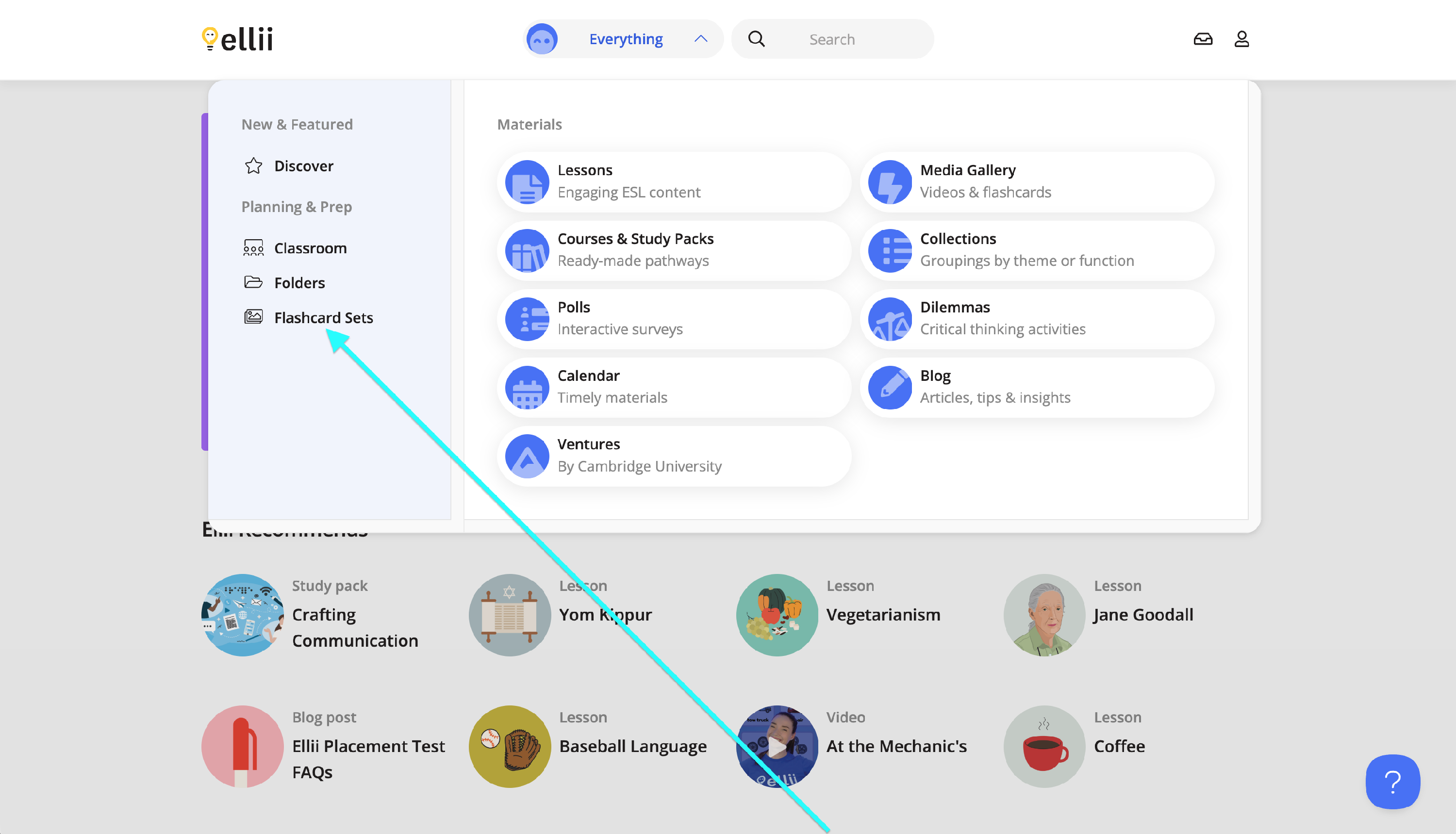Open the user account icon
Screen dimensions: 1456x834
pyautogui.click(x=1241, y=39)
